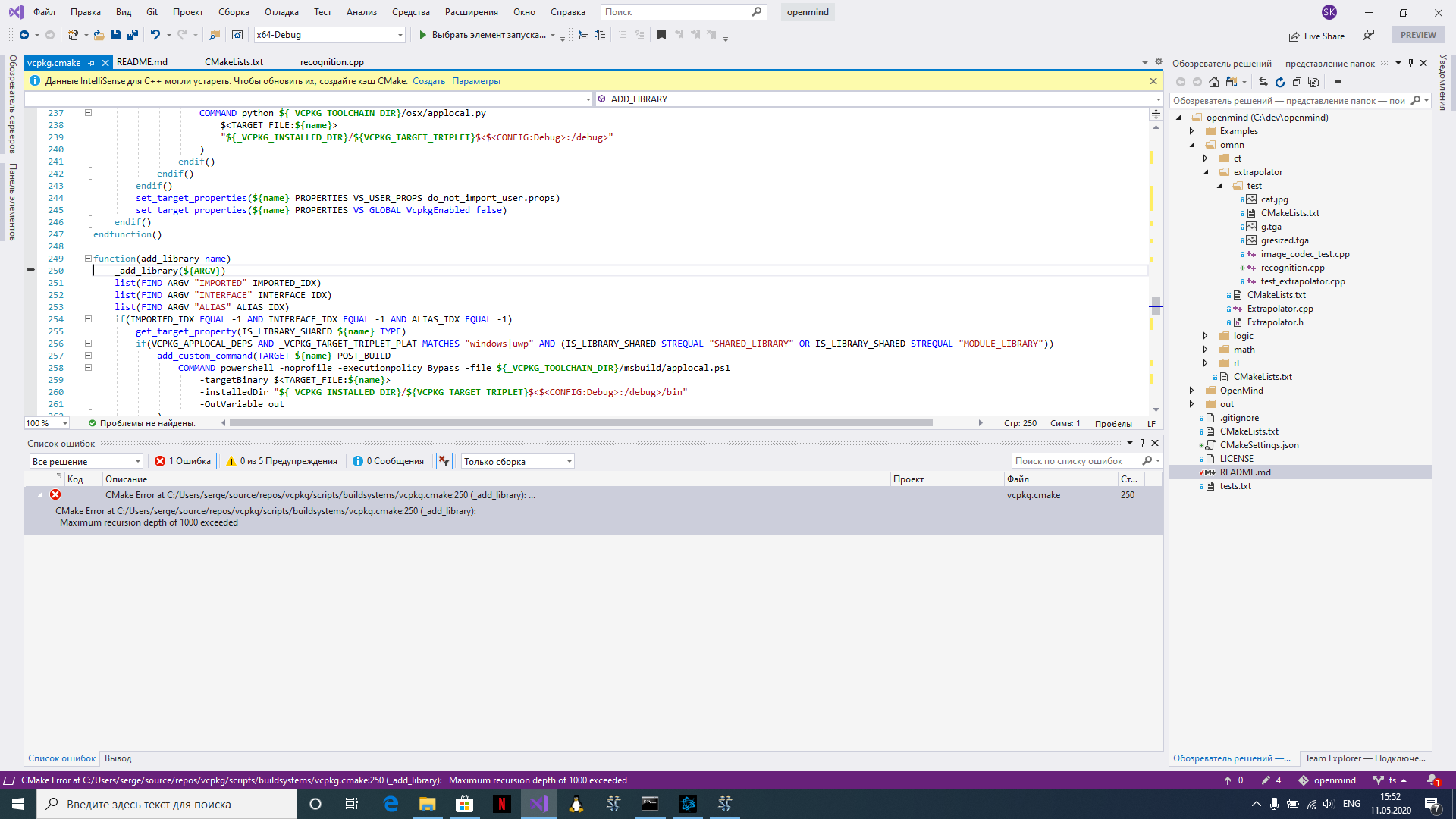
Task: Start debugging with the green play arrow
Action: [x=422, y=35]
